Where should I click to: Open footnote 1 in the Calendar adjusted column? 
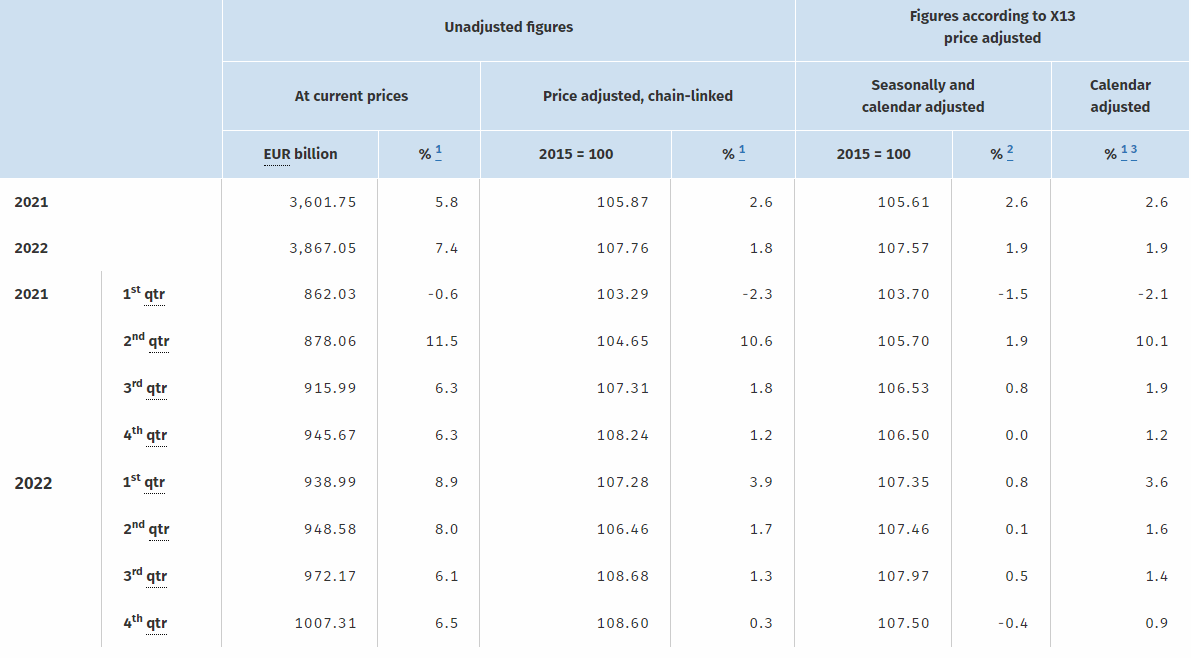coord(1125,153)
